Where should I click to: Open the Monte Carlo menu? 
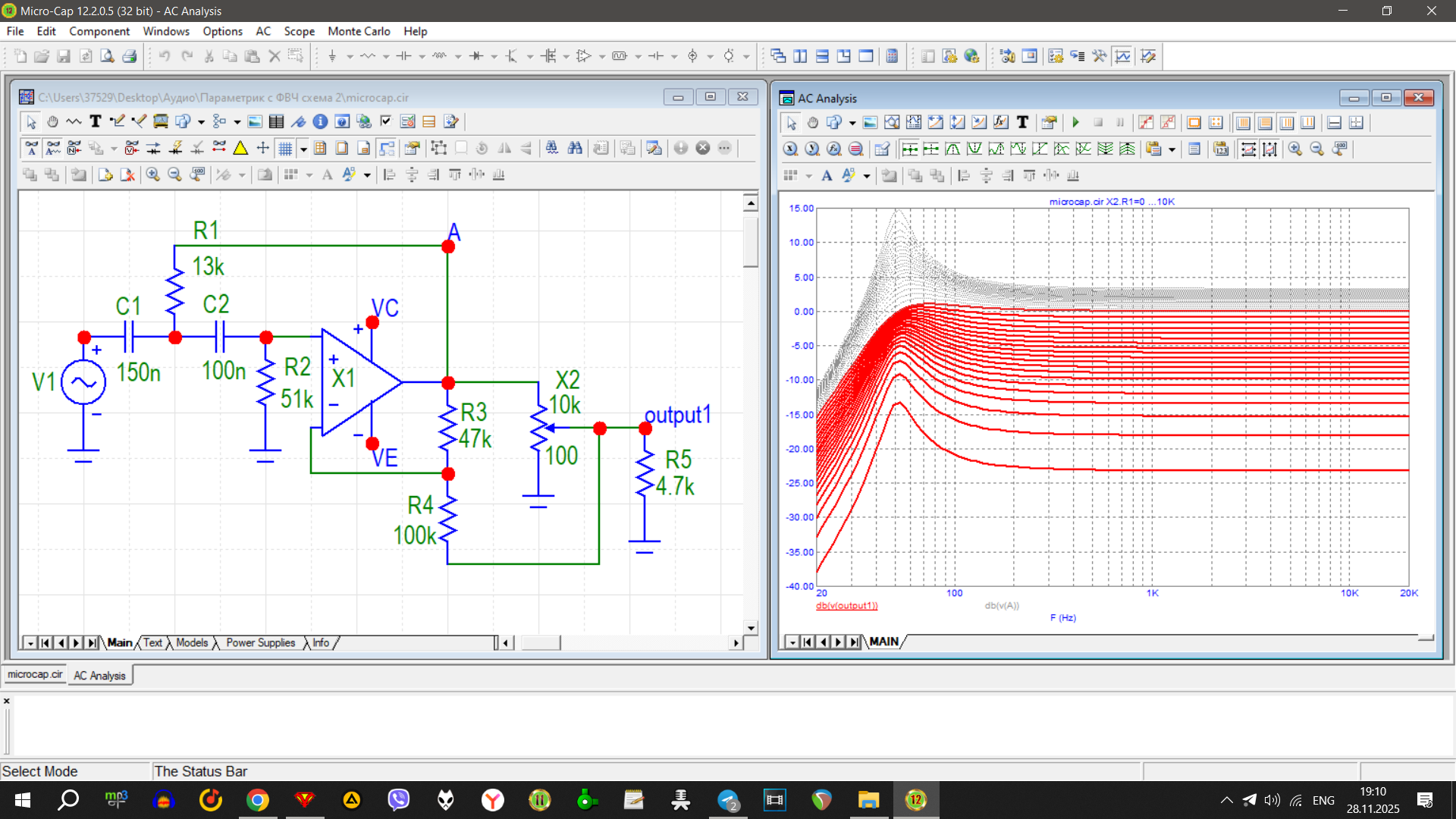click(x=359, y=31)
